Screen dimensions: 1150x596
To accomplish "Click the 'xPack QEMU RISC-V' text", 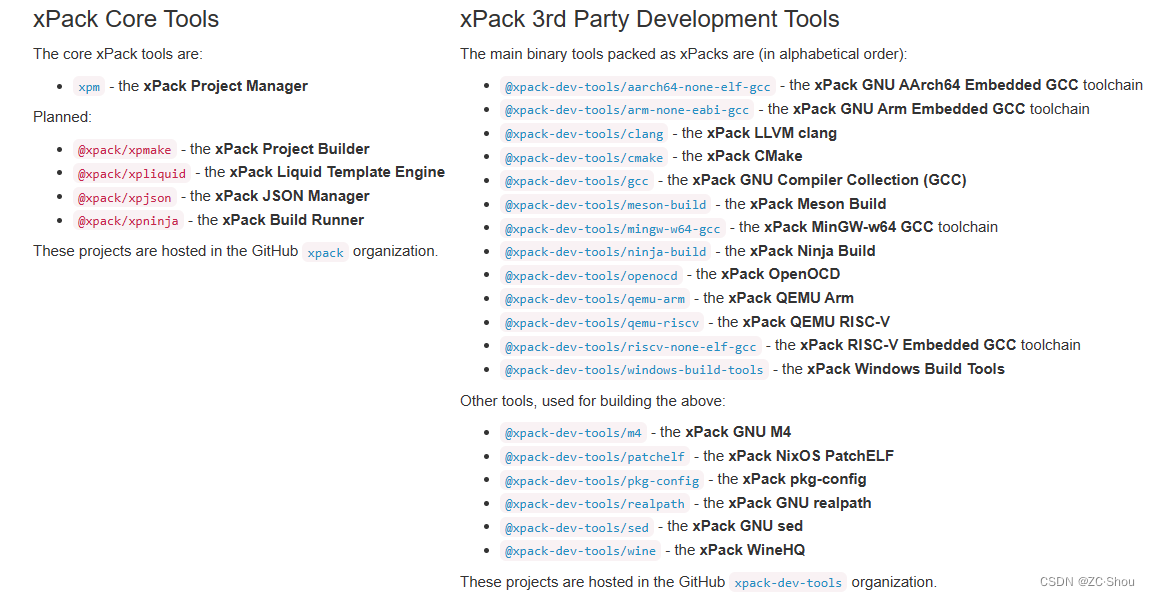I will tap(816, 322).
